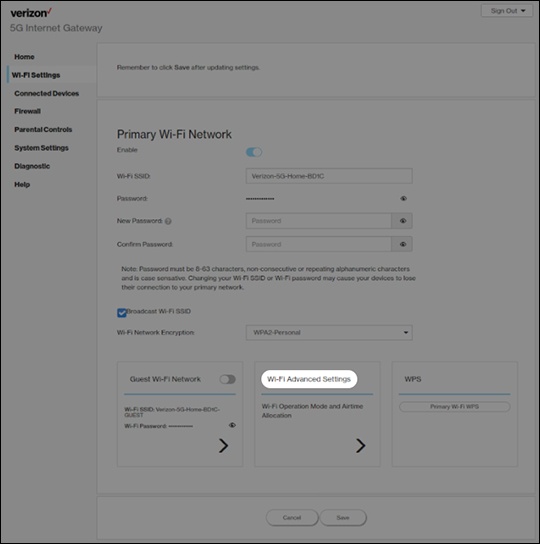
Task: Go to Home in sidebar
Action: [24, 57]
